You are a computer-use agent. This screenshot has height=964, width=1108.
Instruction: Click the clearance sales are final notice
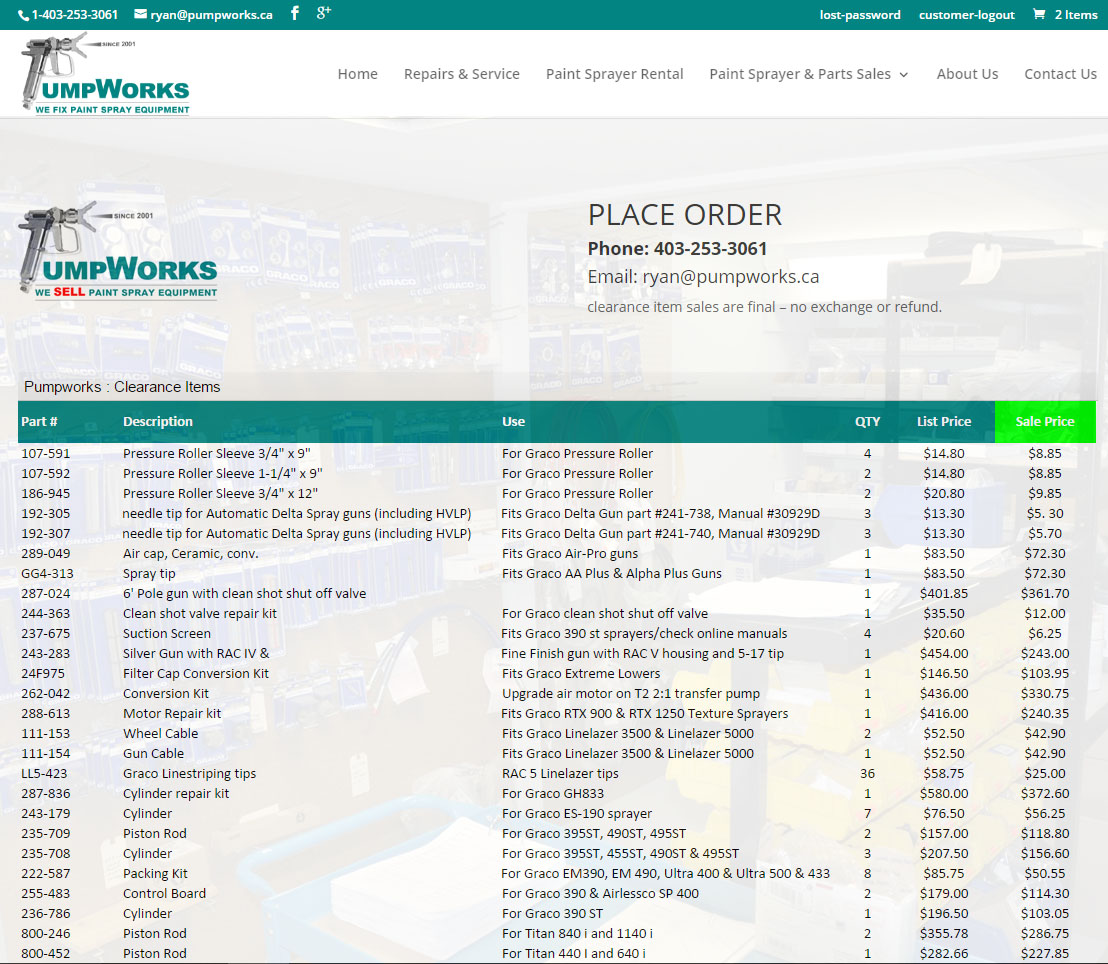click(x=764, y=307)
